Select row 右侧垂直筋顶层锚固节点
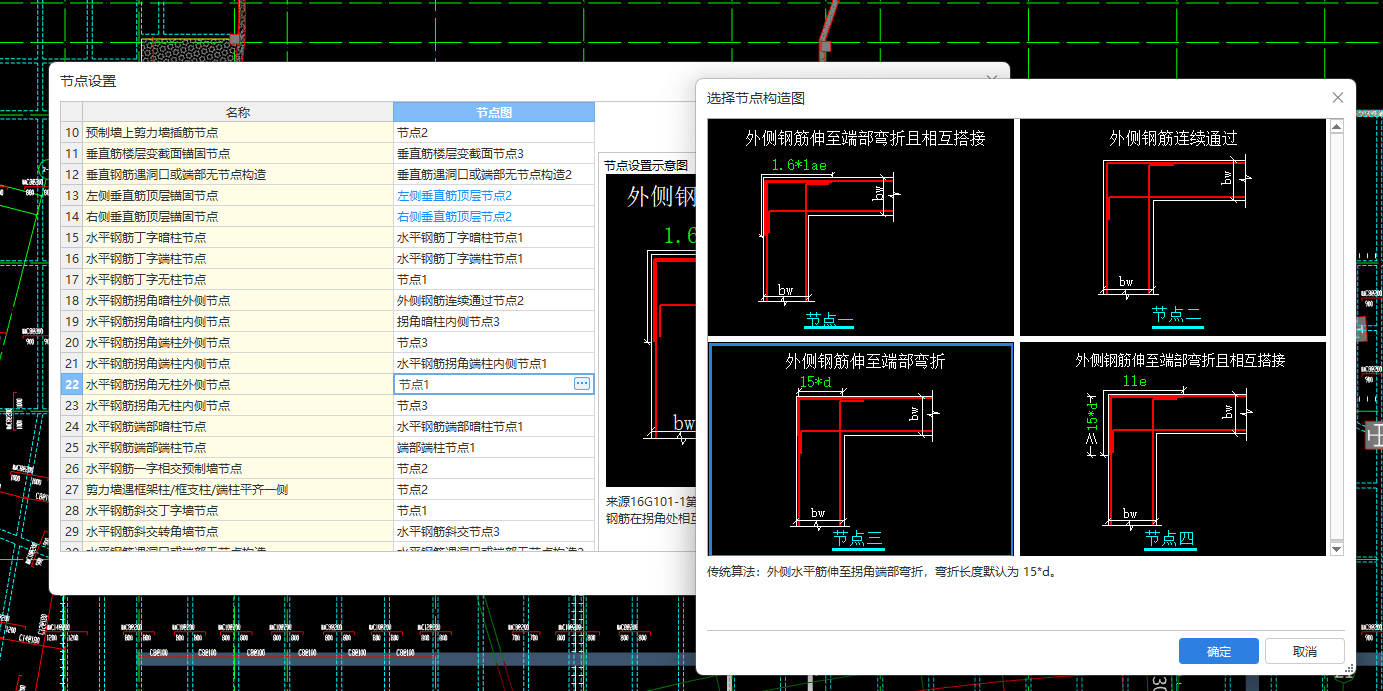 point(238,216)
